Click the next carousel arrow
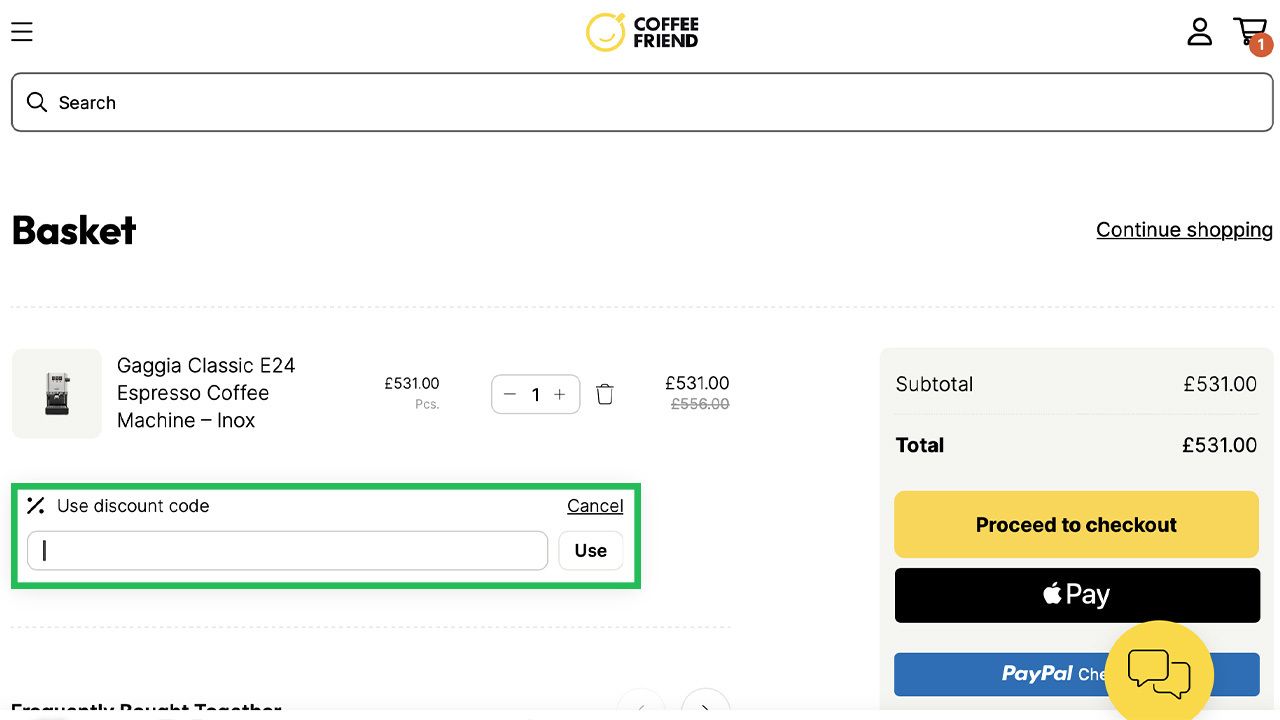The width and height of the screenshot is (1280, 720). tap(706, 704)
